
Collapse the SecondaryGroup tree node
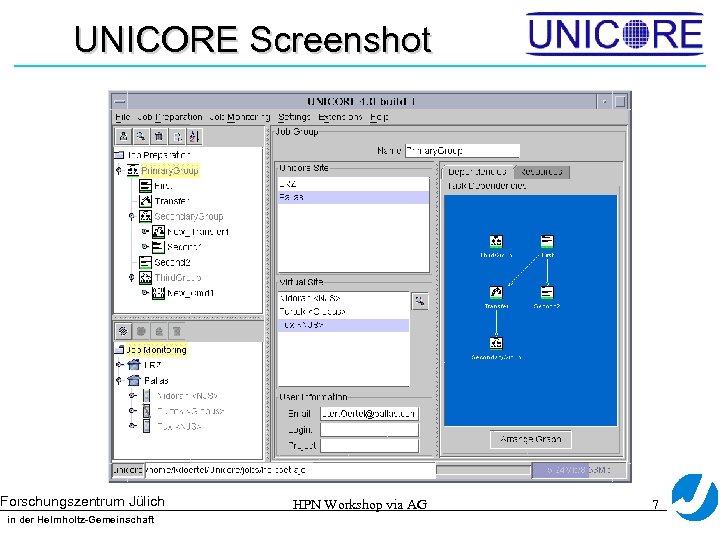point(132,216)
